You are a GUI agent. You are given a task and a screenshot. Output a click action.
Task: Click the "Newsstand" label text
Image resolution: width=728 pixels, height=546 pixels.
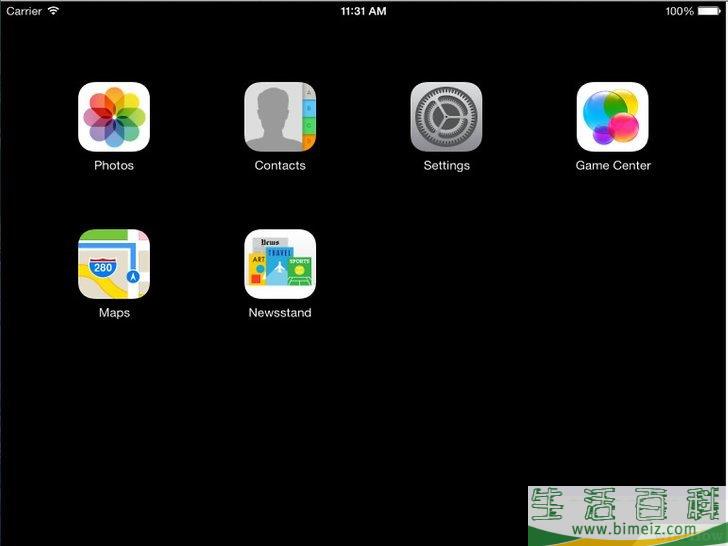(x=280, y=313)
